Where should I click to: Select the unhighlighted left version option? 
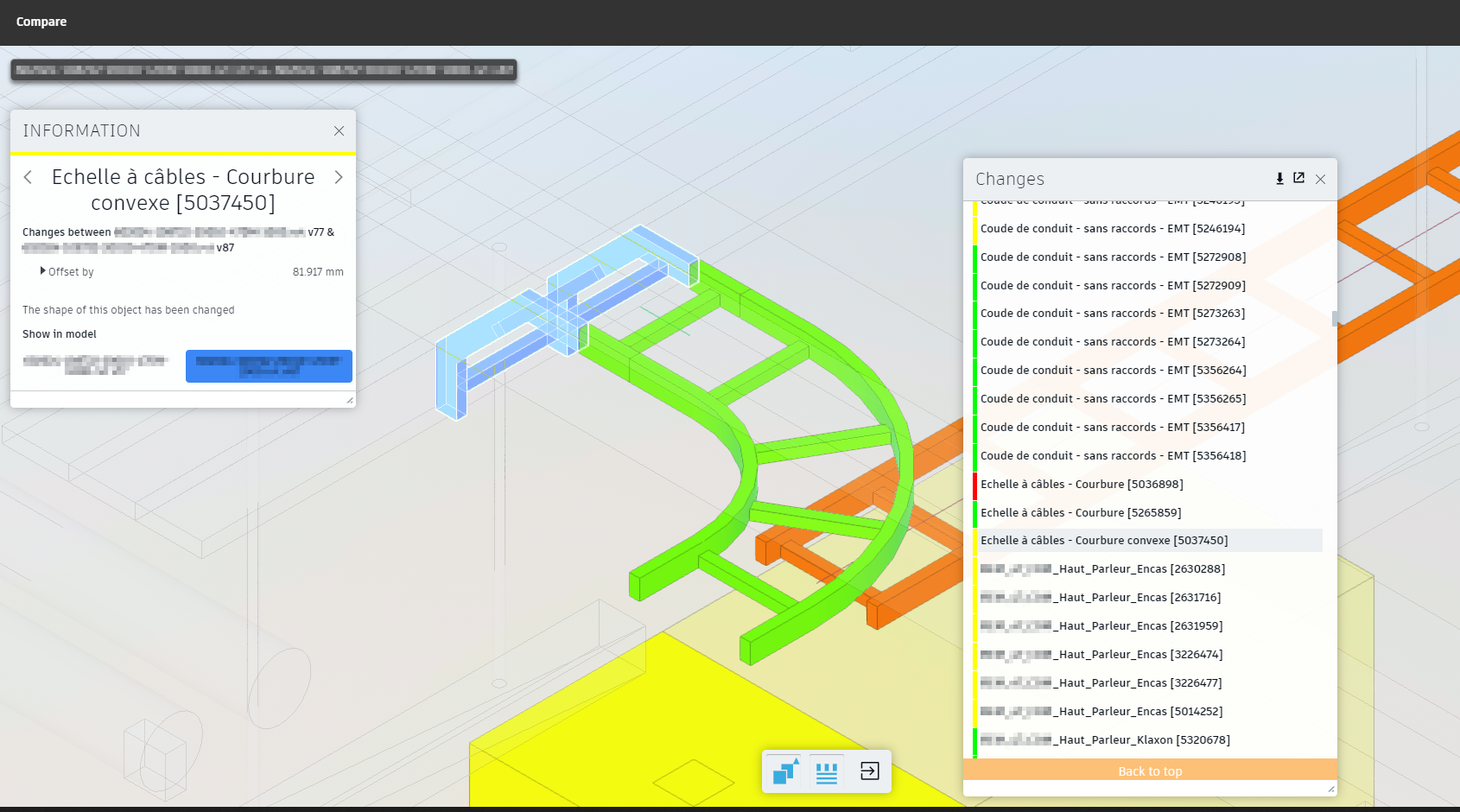click(95, 366)
